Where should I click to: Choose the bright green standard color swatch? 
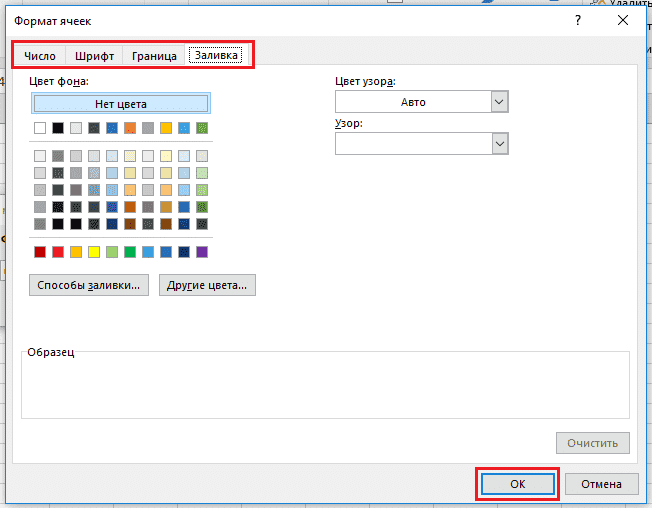[x=130, y=252]
